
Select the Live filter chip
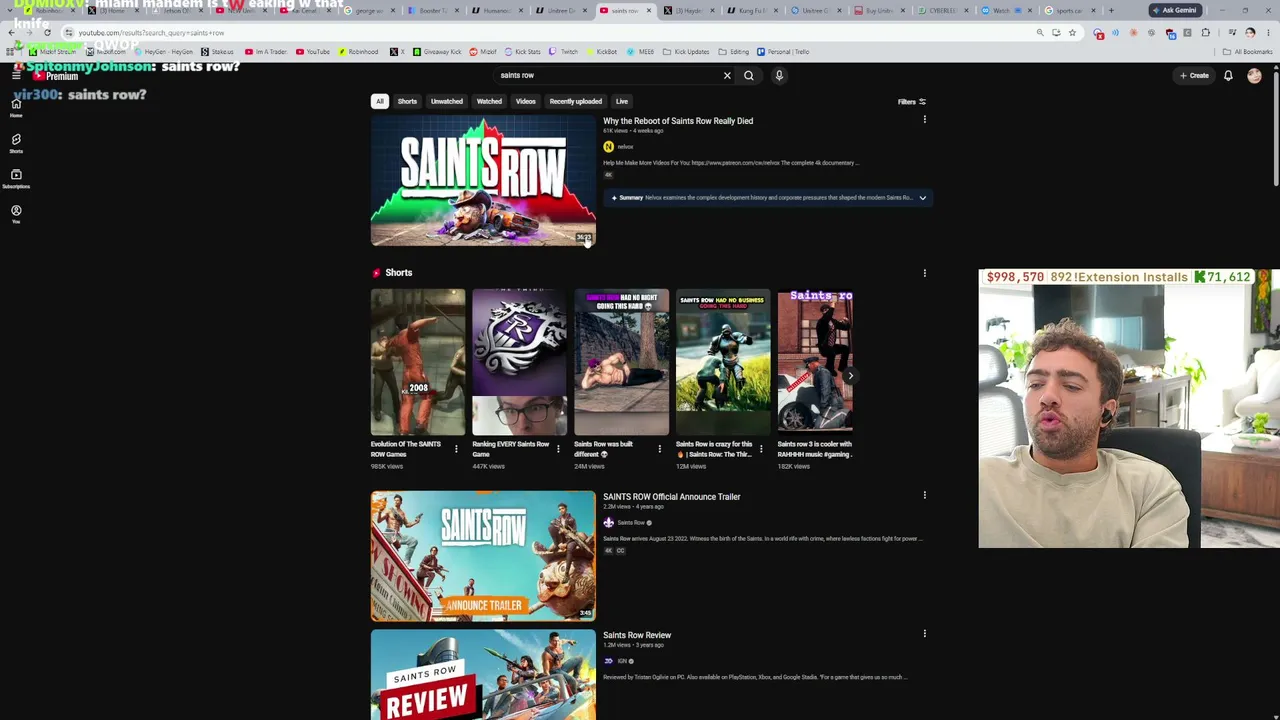pyautogui.click(x=622, y=101)
